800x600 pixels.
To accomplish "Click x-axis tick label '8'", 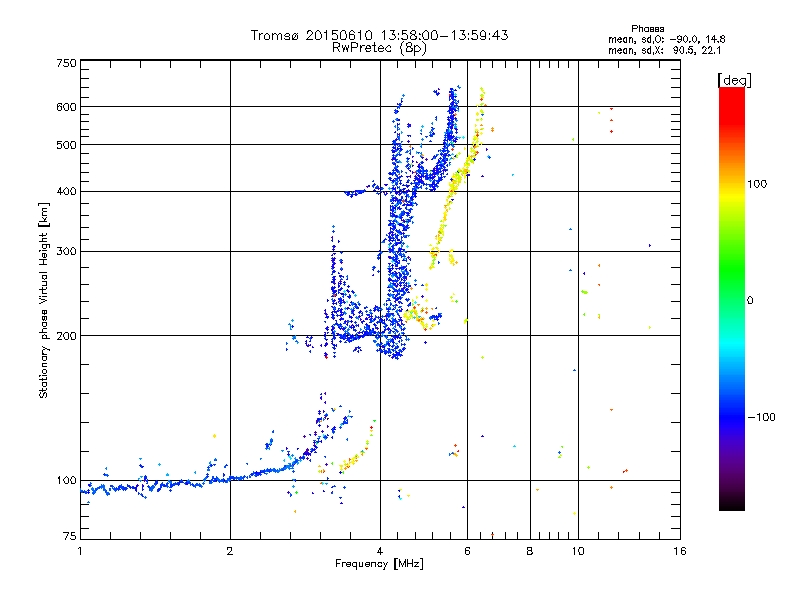I will [x=530, y=551].
